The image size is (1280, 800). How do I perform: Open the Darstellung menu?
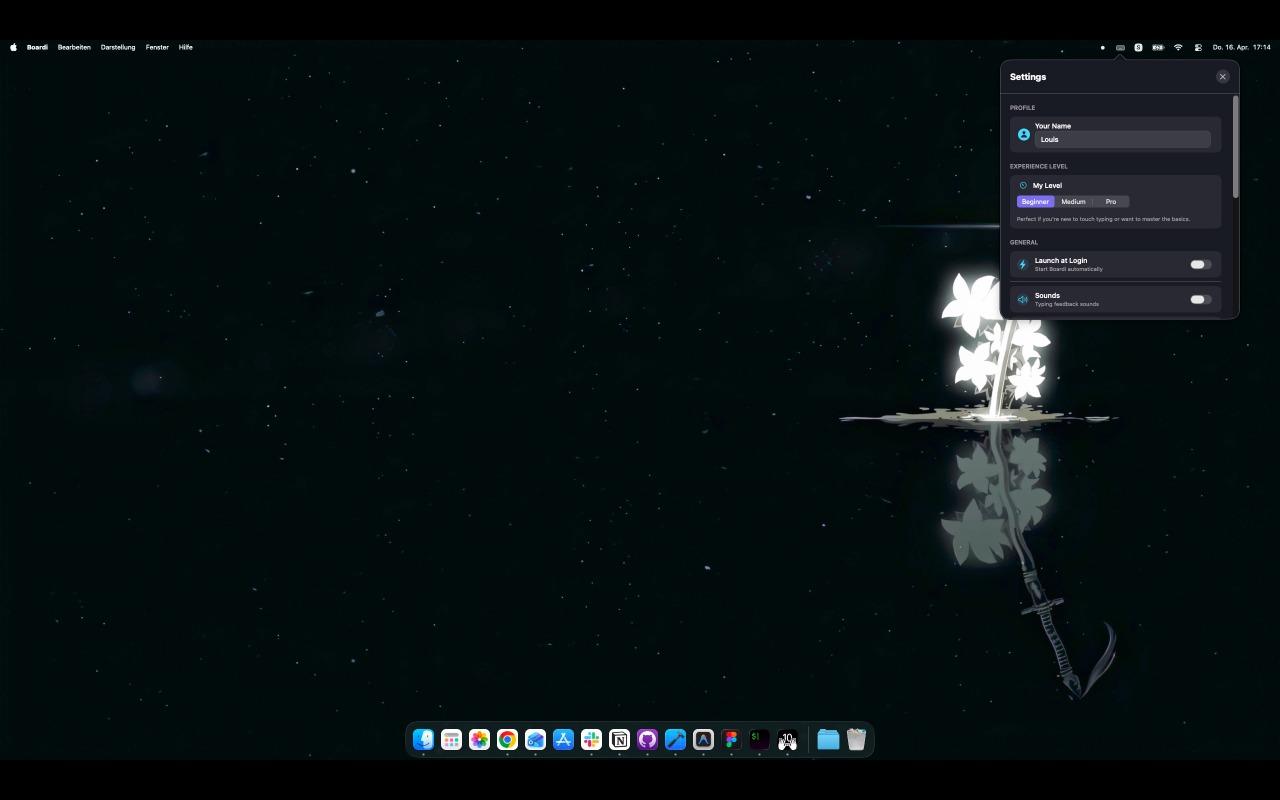click(x=118, y=47)
